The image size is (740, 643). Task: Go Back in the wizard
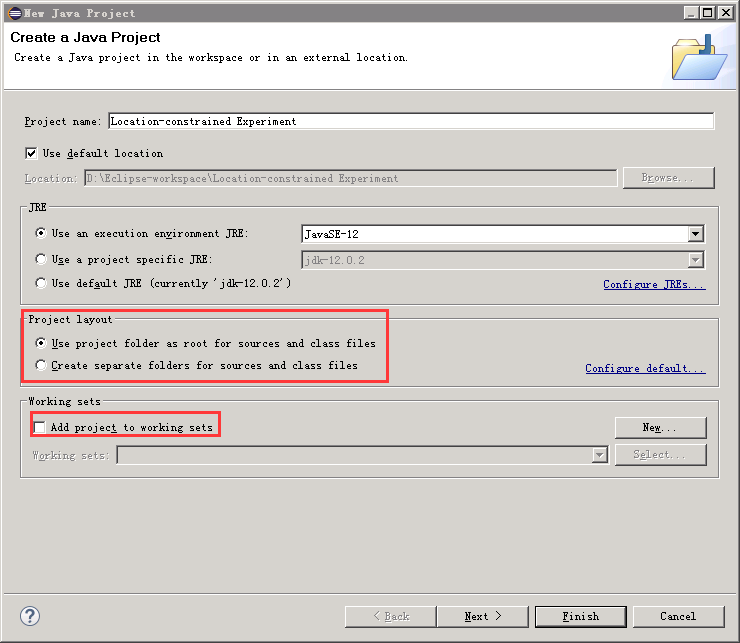pos(390,617)
